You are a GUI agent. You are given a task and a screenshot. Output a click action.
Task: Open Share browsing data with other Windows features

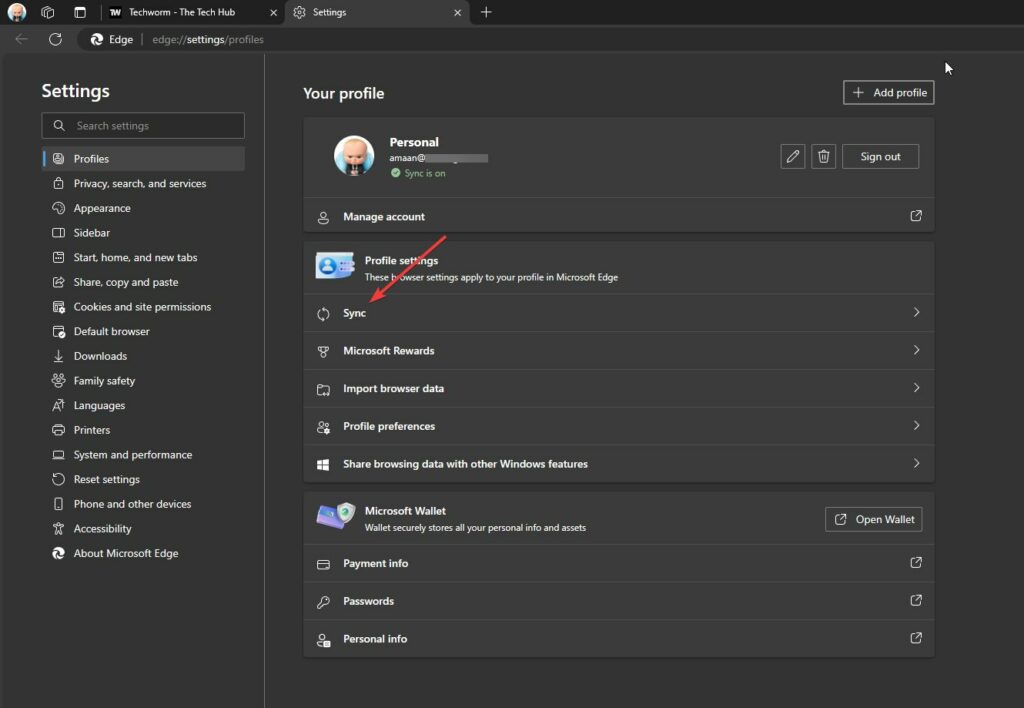click(x=618, y=464)
